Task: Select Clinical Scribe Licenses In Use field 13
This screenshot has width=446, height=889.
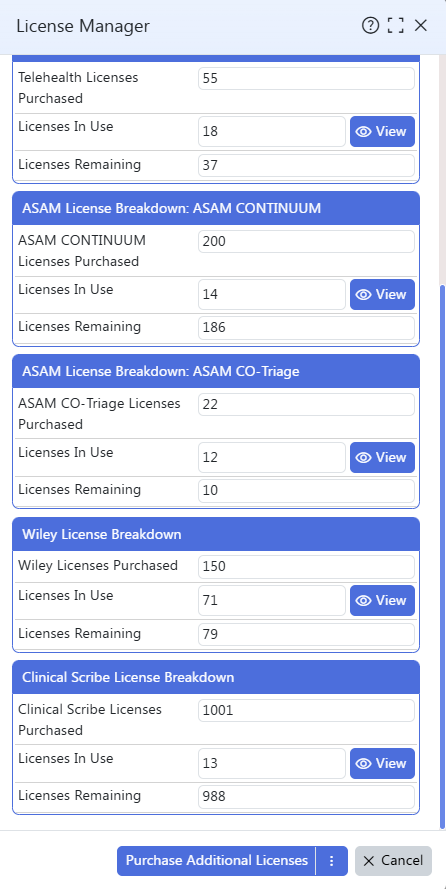Action: [272, 763]
